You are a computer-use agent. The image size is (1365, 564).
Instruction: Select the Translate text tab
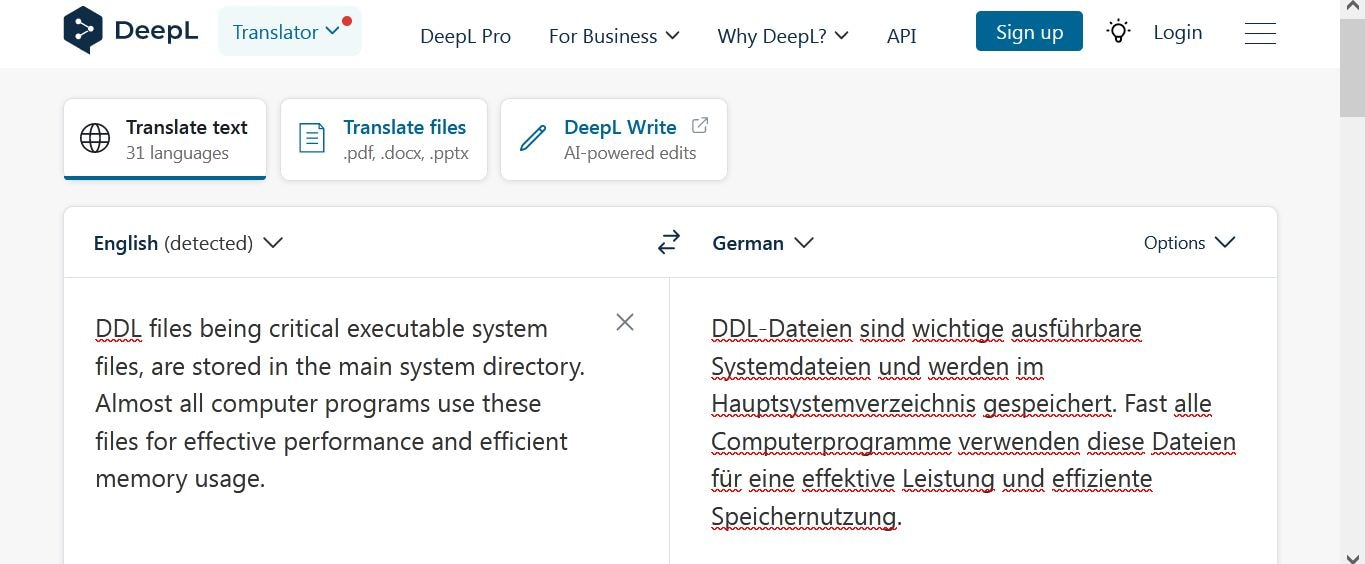coord(165,139)
